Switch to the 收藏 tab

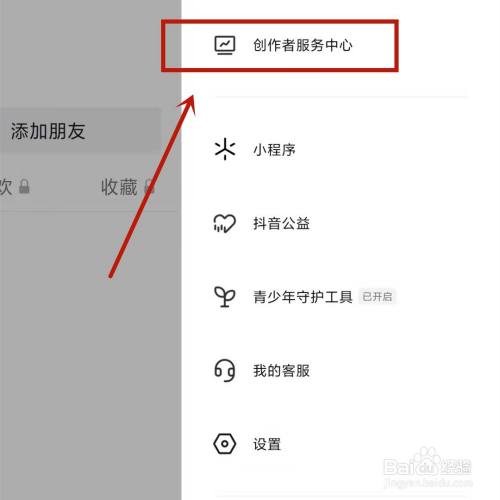click(119, 187)
